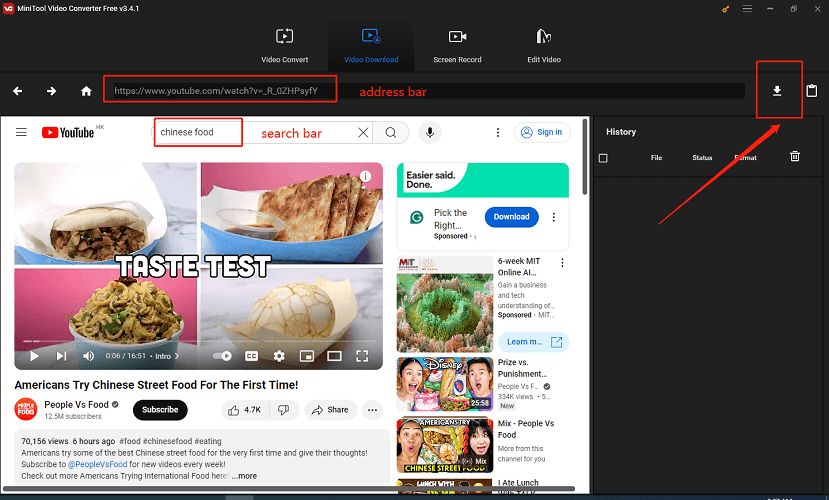Open People Vs Food channel avatar
Image resolution: width=829 pixels, height=500 pixels.
[x=26, y=410]
